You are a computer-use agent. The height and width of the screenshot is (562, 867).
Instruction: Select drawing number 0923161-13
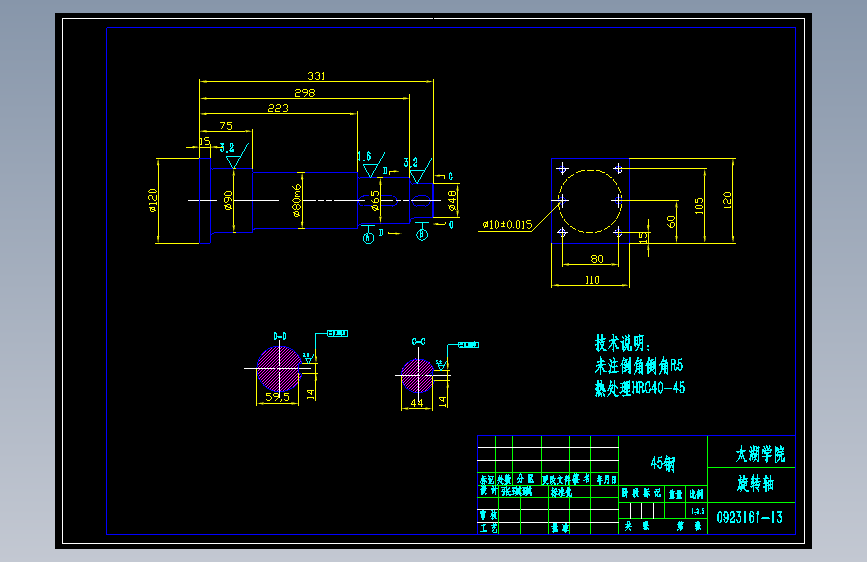(750, 518)
